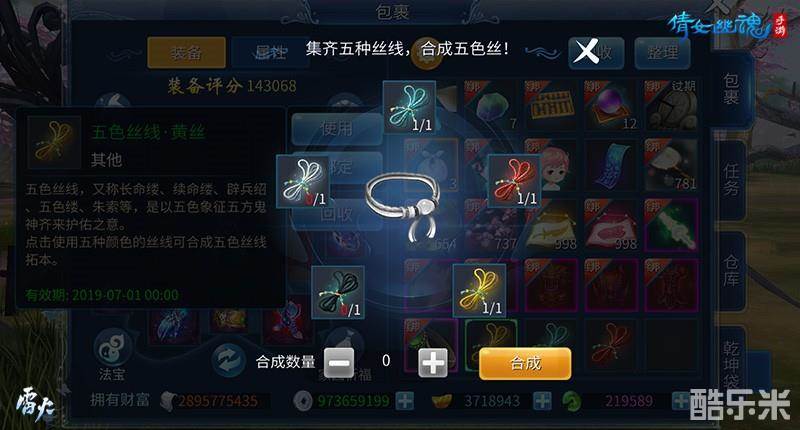Click the silver bracelet in the center

pos(404,205)
